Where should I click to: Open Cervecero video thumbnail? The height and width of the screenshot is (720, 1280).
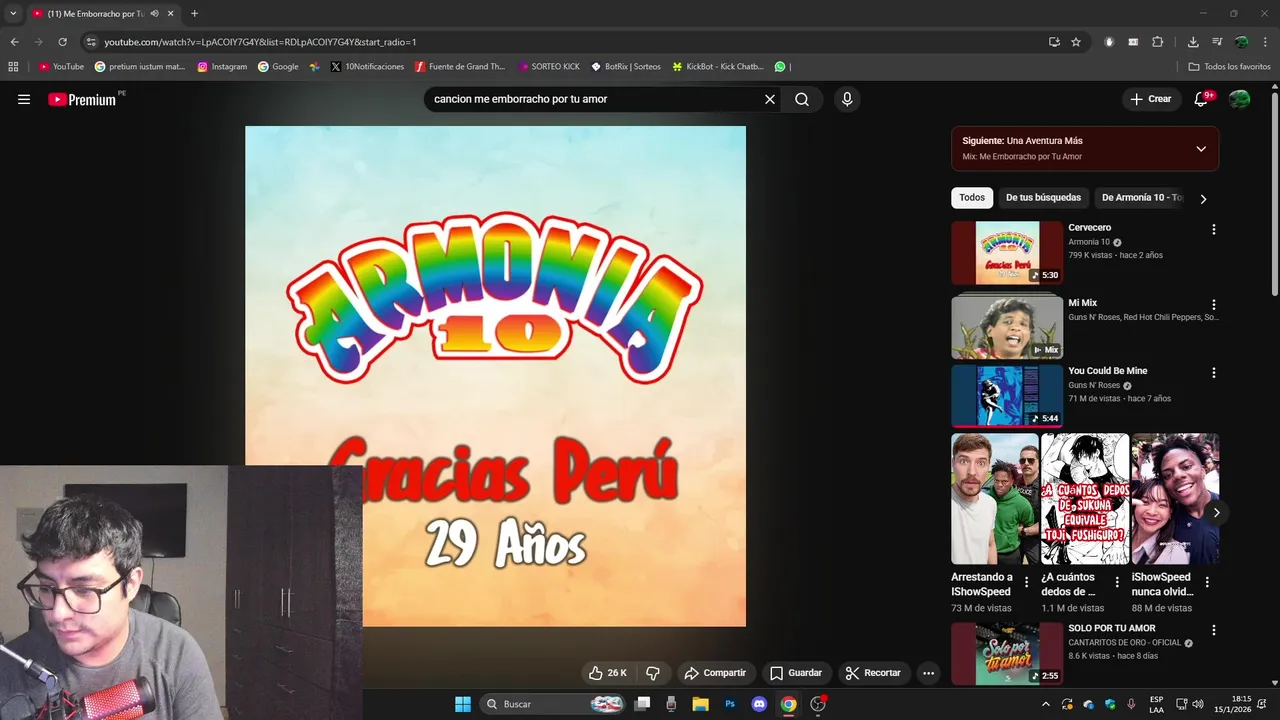1007,253
